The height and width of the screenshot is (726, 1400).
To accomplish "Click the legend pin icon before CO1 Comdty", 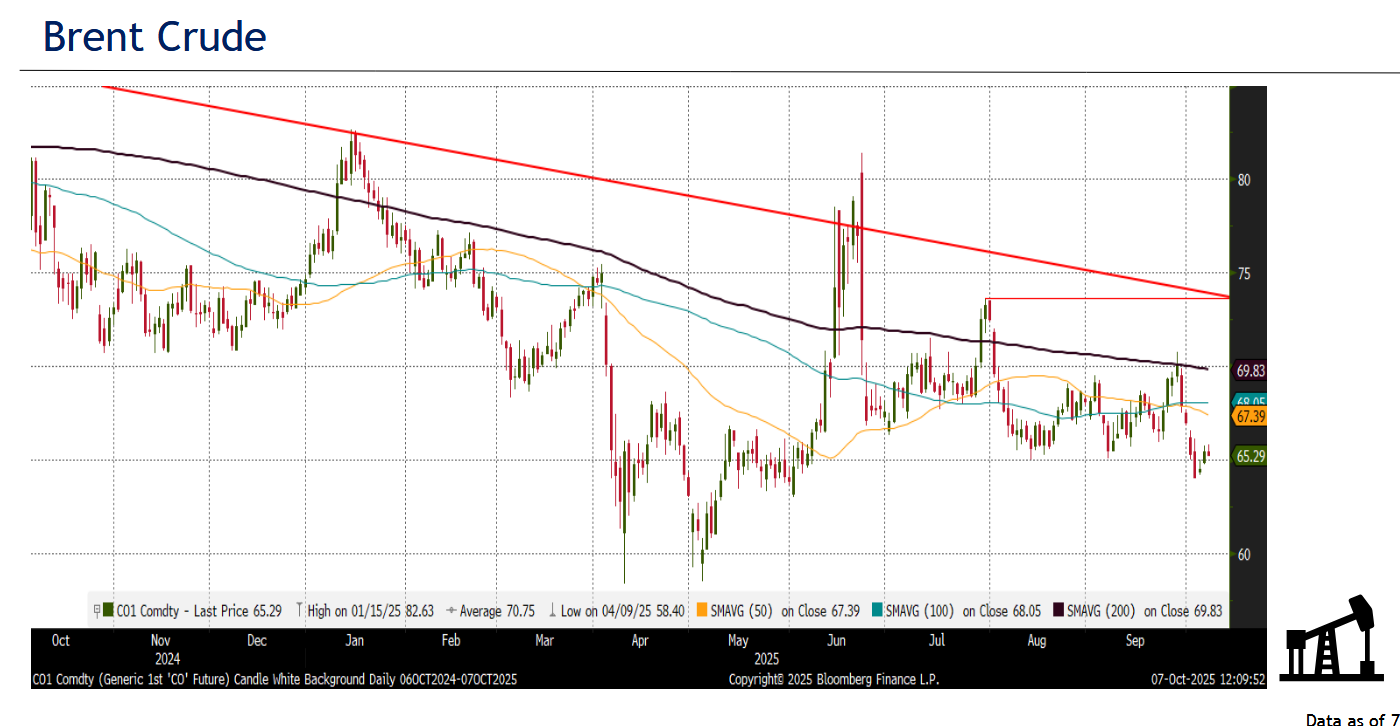I will pos(97,610).
